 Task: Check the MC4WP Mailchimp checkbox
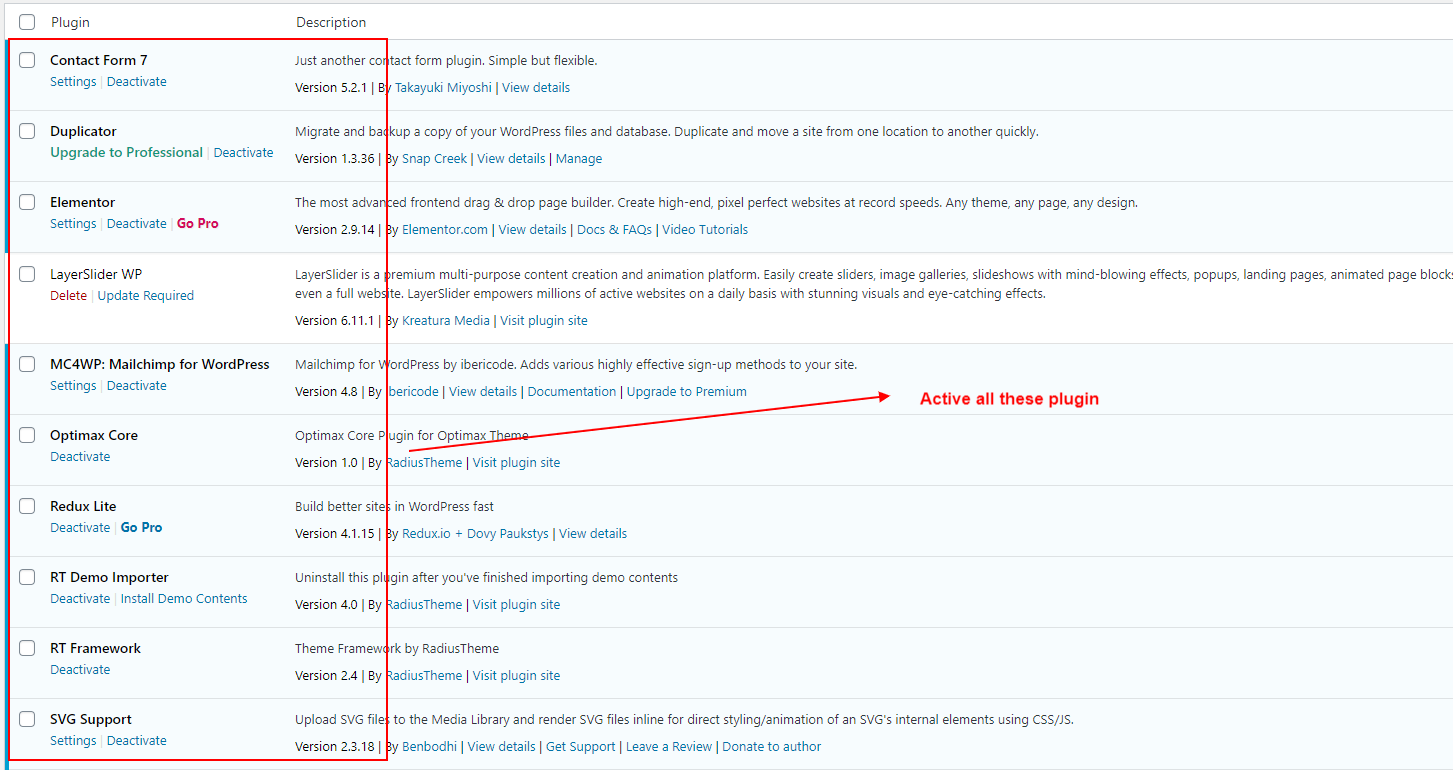(27, 364)
